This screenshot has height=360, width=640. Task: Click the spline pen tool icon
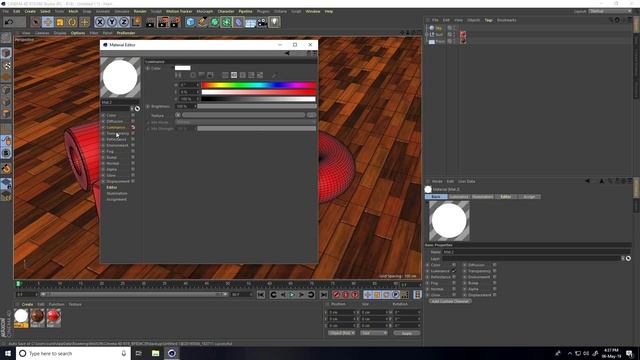pyautogui.click(x=202, y=22)
